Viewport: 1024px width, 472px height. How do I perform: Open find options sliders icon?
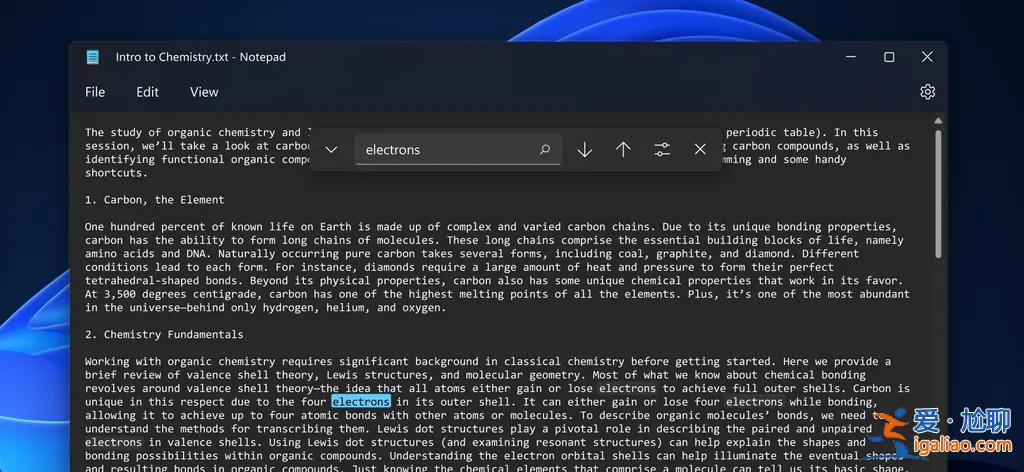pos(662,150)
